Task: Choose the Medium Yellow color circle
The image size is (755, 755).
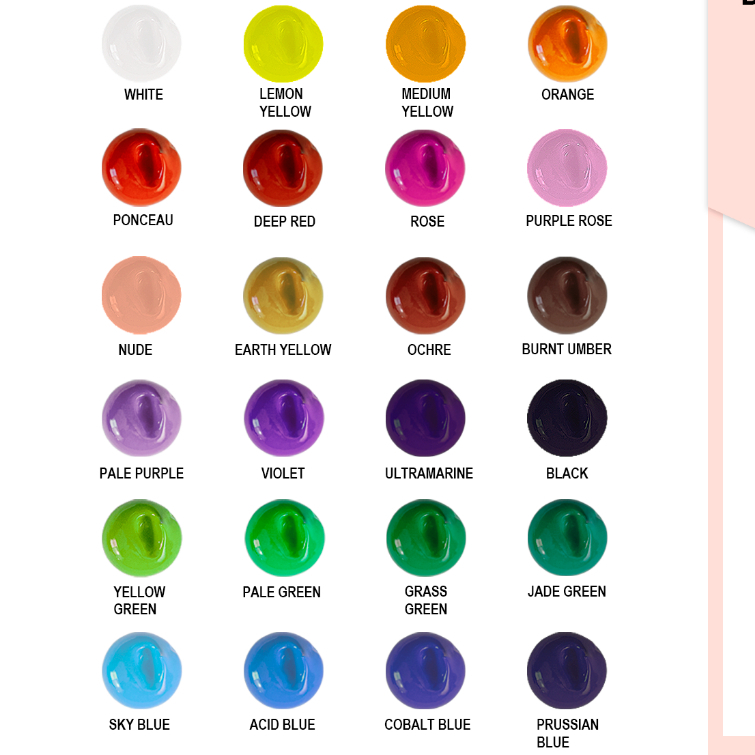Action: 426,43
